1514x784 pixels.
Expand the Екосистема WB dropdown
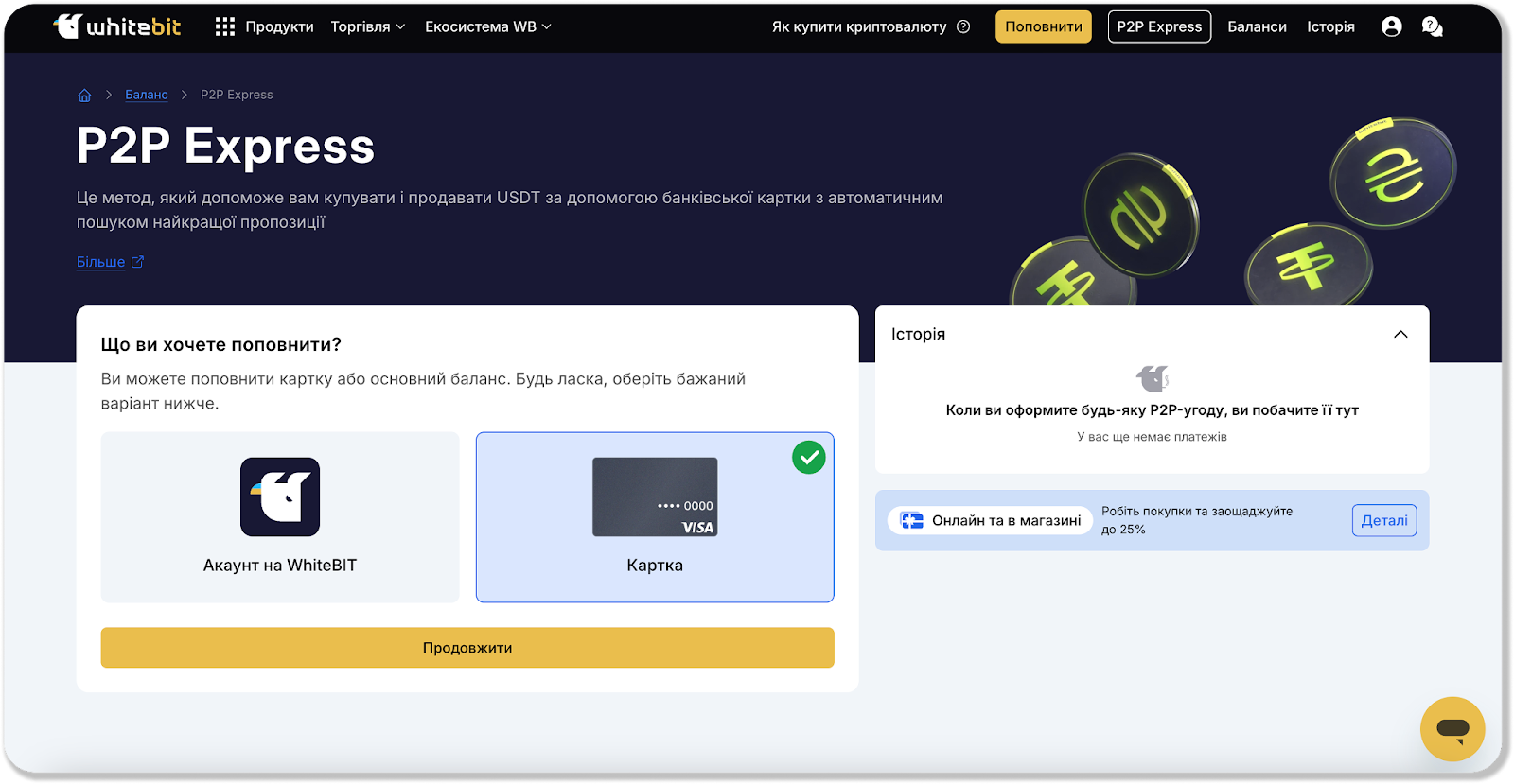coord(487,26)
